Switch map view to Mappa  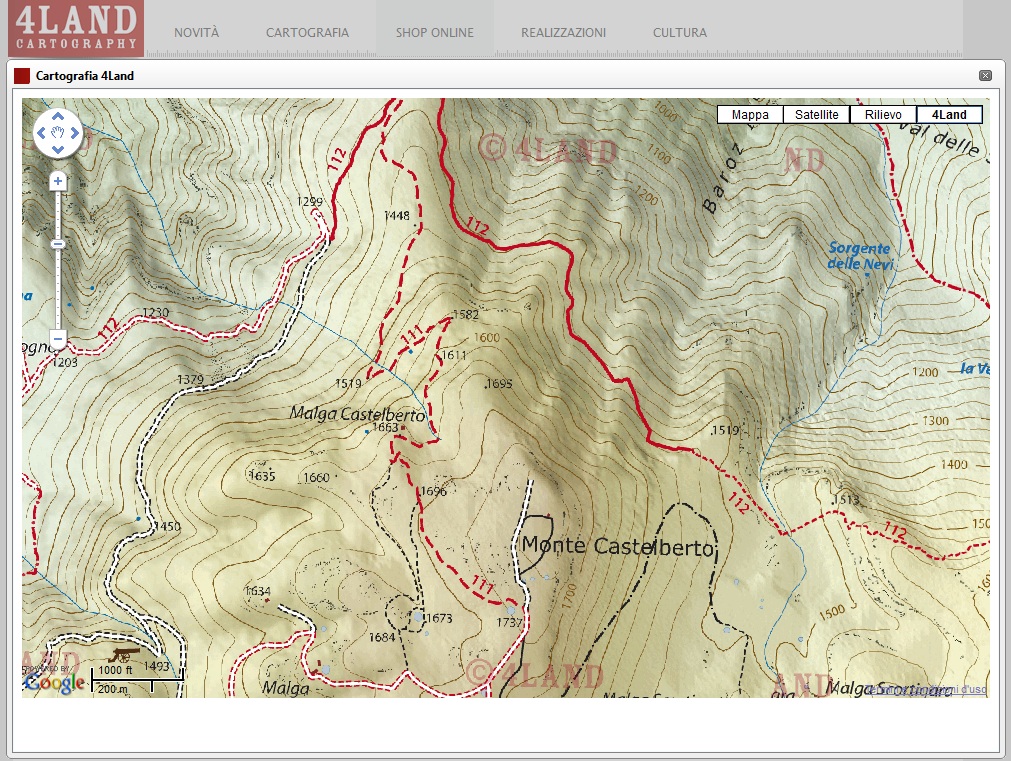point(748,114)
